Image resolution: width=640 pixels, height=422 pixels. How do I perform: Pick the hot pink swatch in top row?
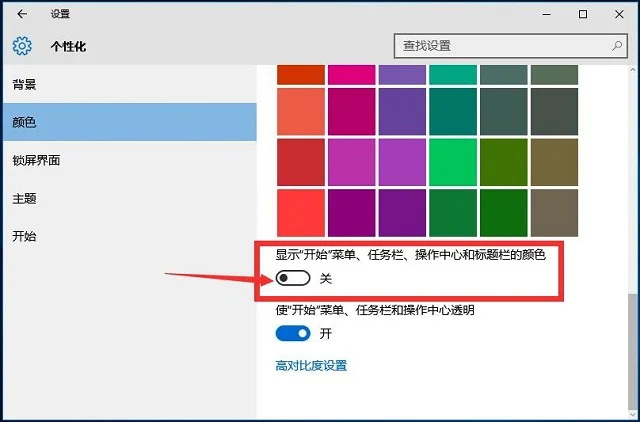[x=352, y=75]
